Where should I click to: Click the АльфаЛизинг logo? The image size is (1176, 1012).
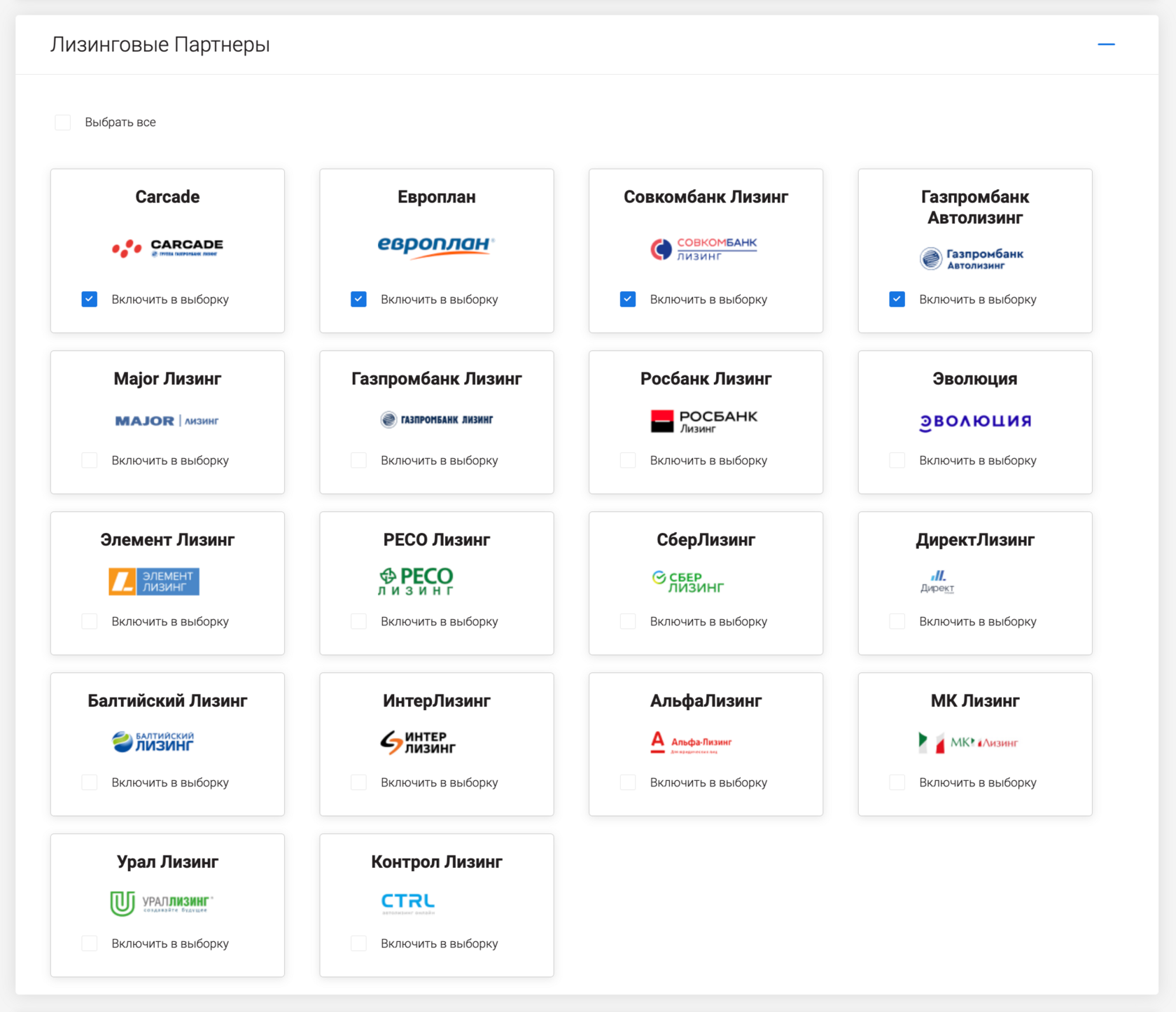point(691,742)
